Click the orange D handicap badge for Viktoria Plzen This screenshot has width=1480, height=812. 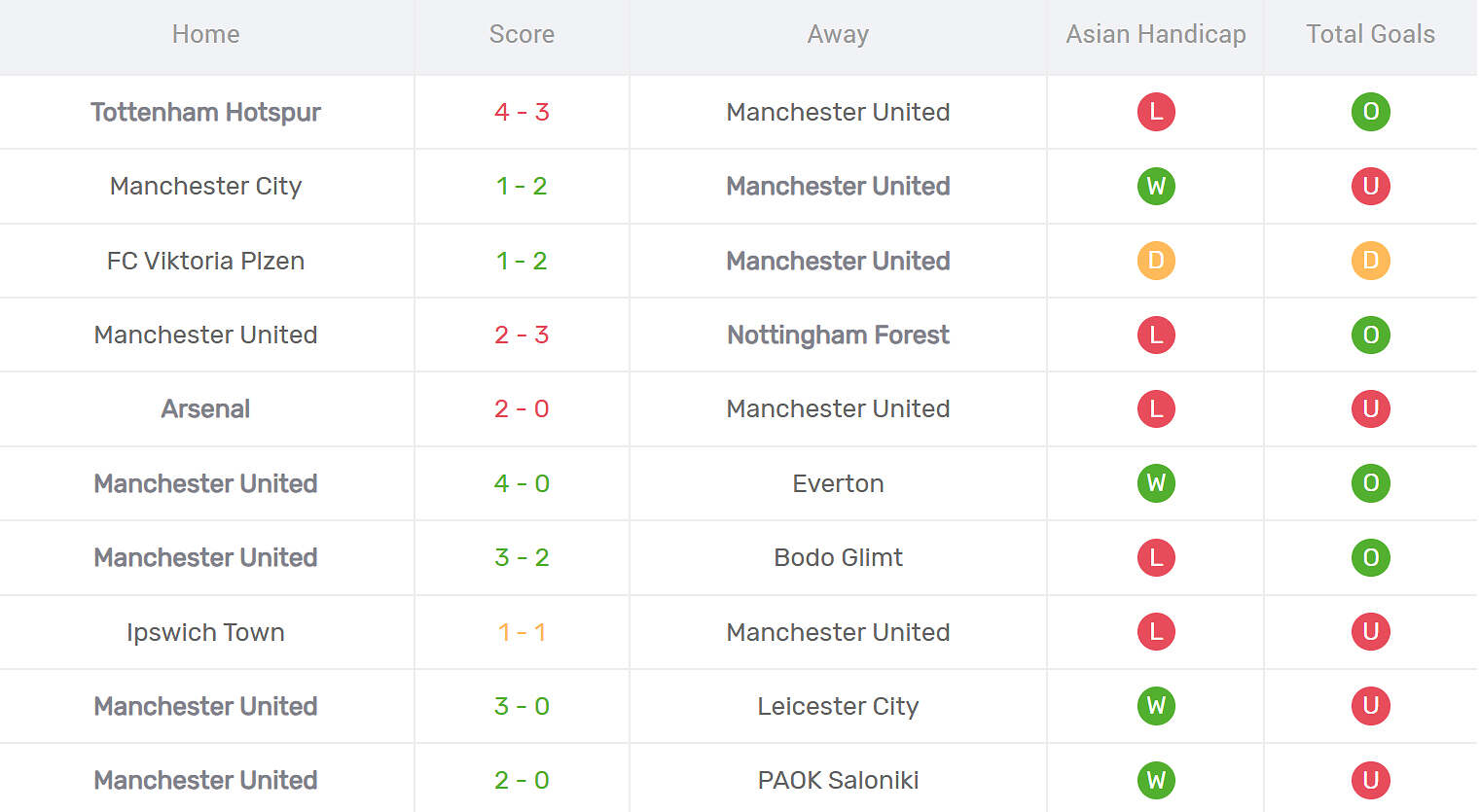[x=1156, y=261]
